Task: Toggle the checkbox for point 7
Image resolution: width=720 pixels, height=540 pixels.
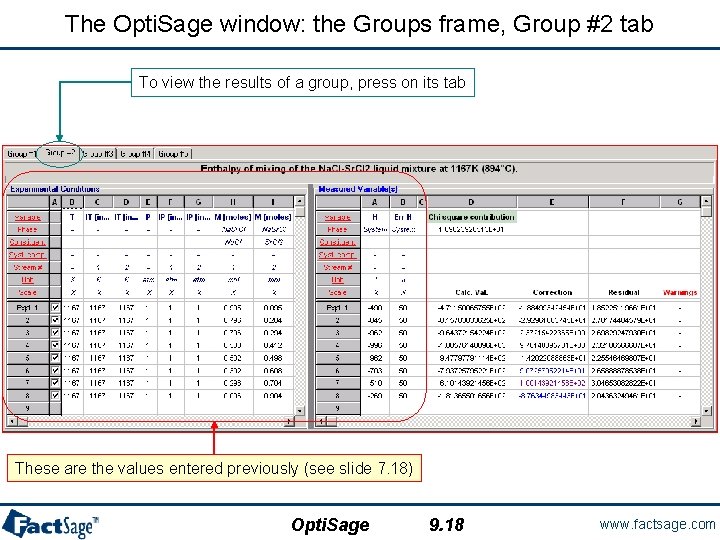Action: [x=55, y=383]
